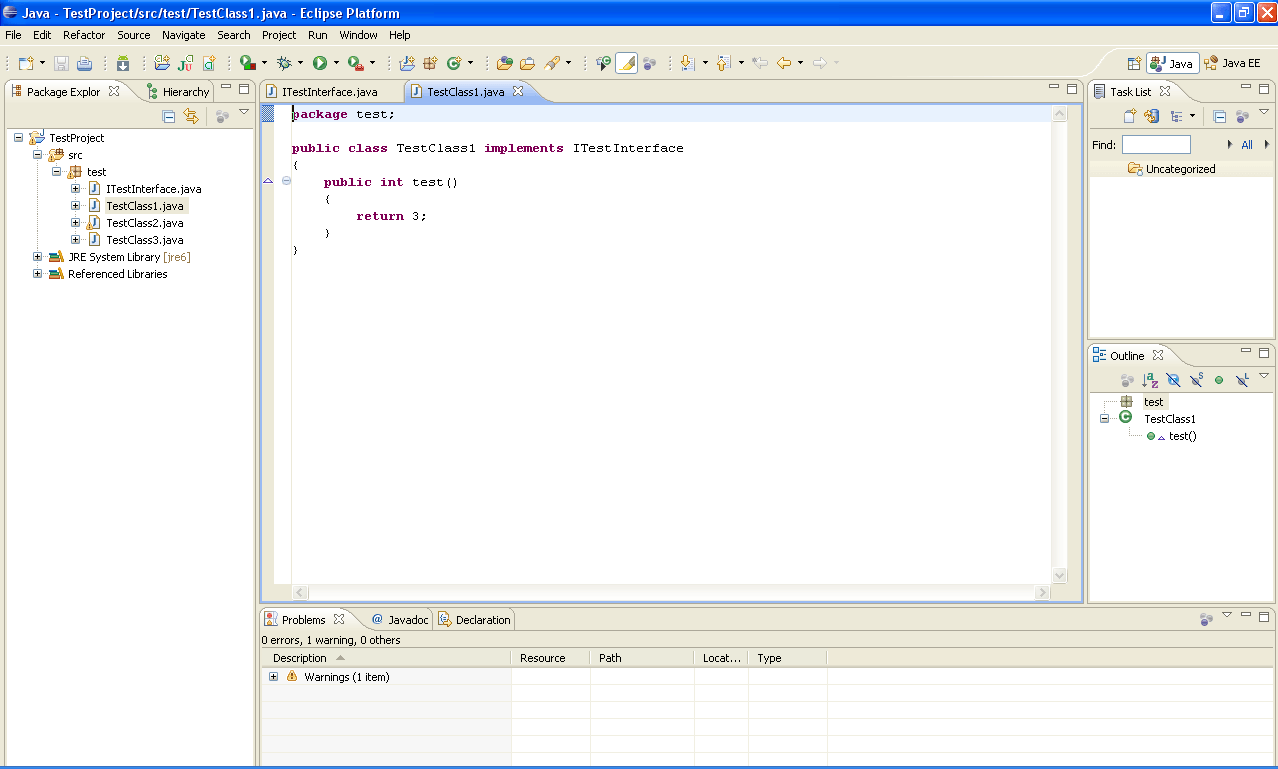The height and width of the screenshot is (769, 1278).
Task: Select TestClass2.java in Package Explorer
Action: point(144,223)
